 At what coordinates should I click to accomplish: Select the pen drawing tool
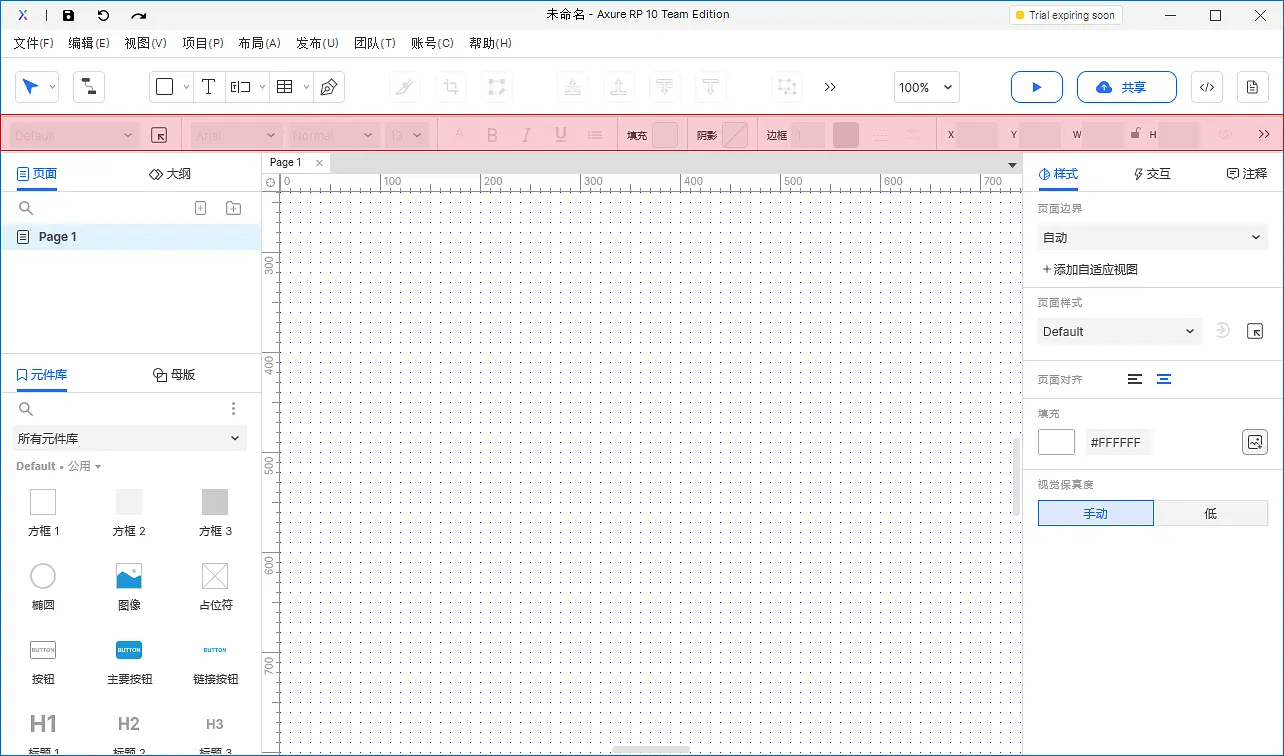(328, 87)
